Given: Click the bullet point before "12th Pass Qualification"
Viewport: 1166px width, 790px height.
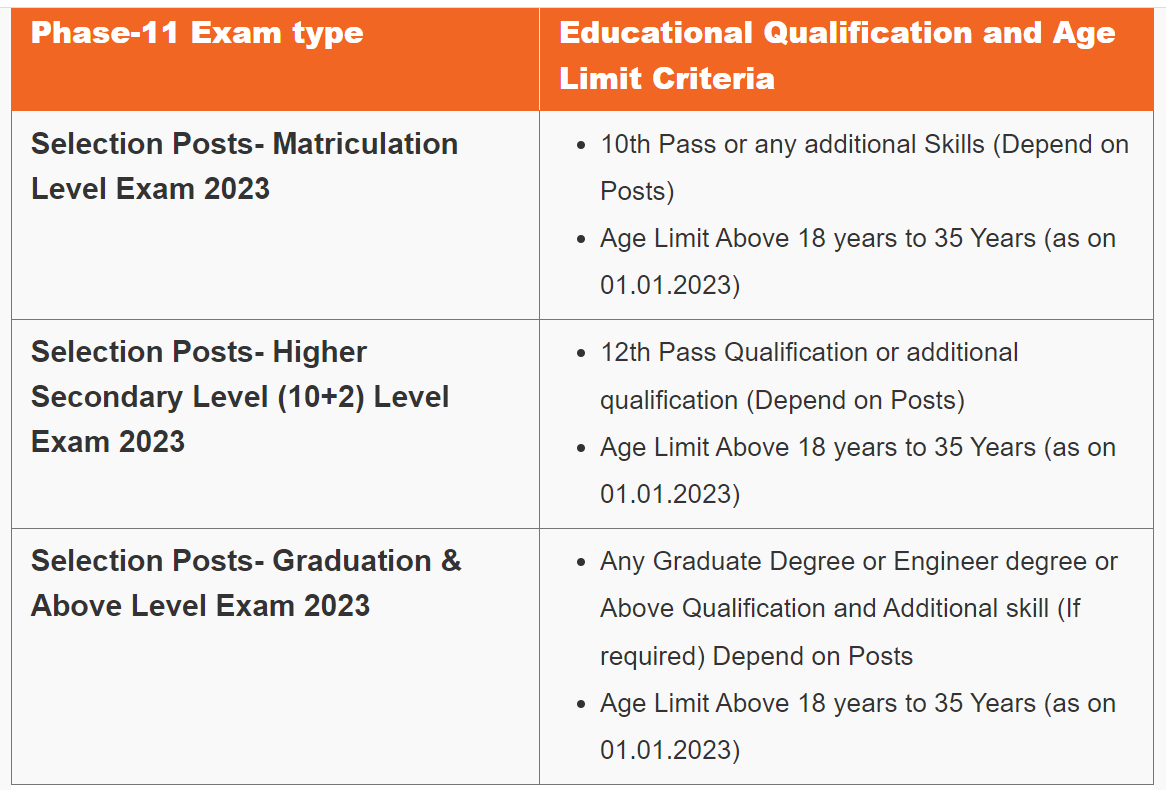Looking at the screenshot, I should point(582,355).
